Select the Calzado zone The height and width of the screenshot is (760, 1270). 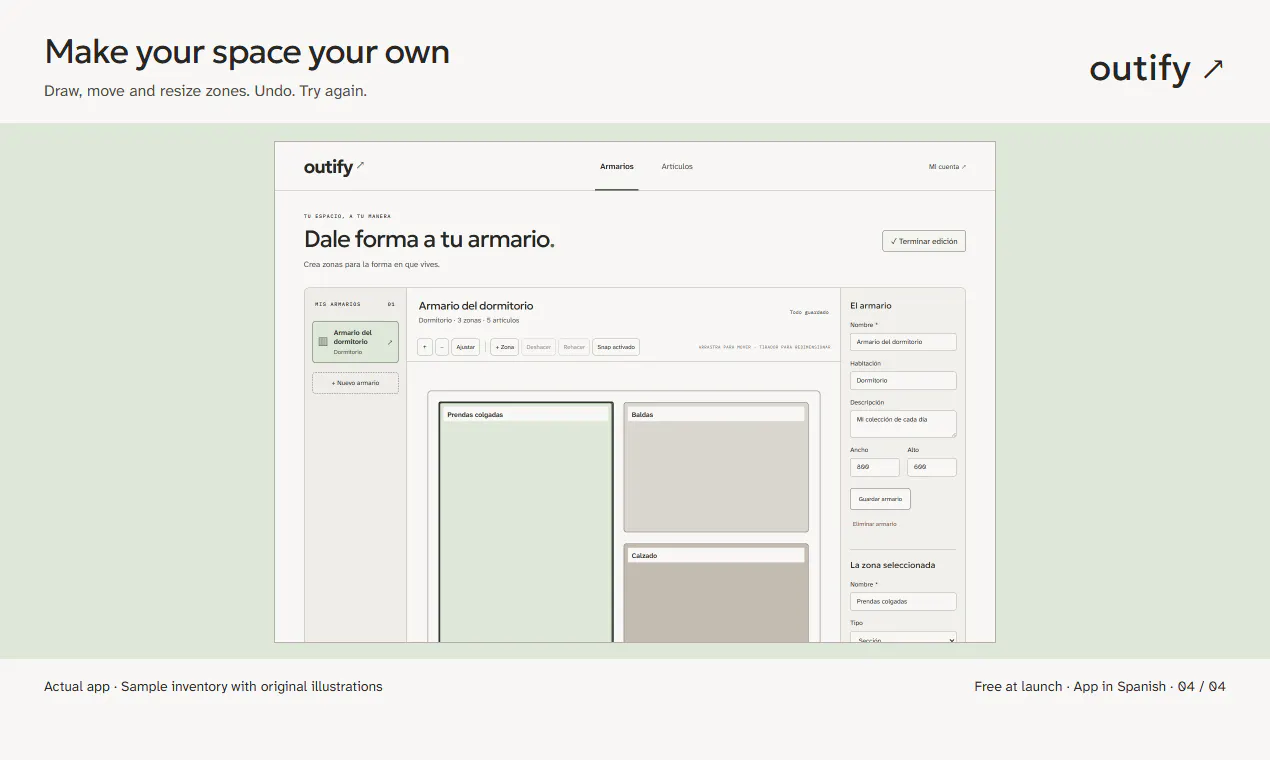(x=716, y=593)
